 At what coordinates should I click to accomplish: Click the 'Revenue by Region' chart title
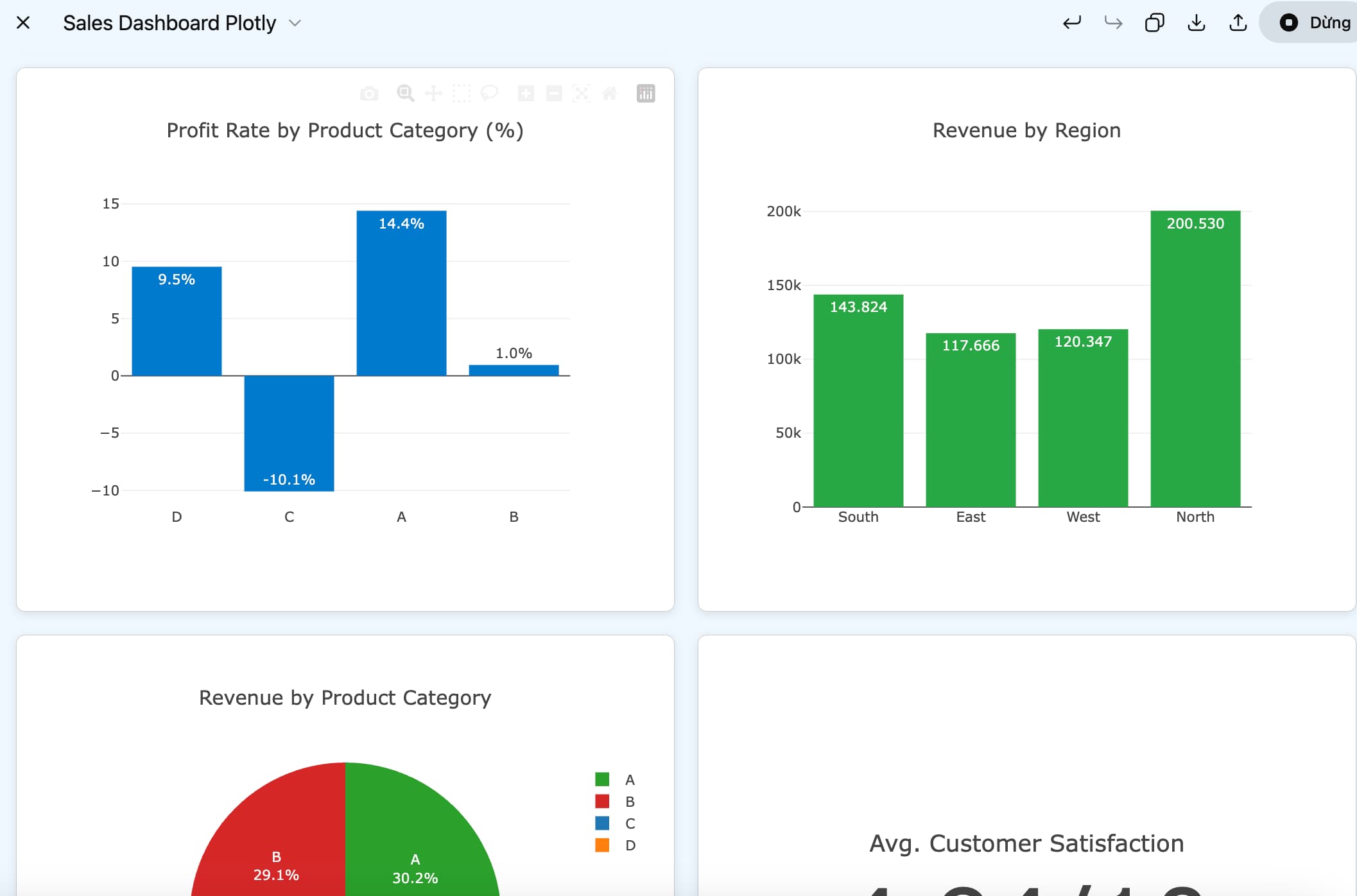1026,130
